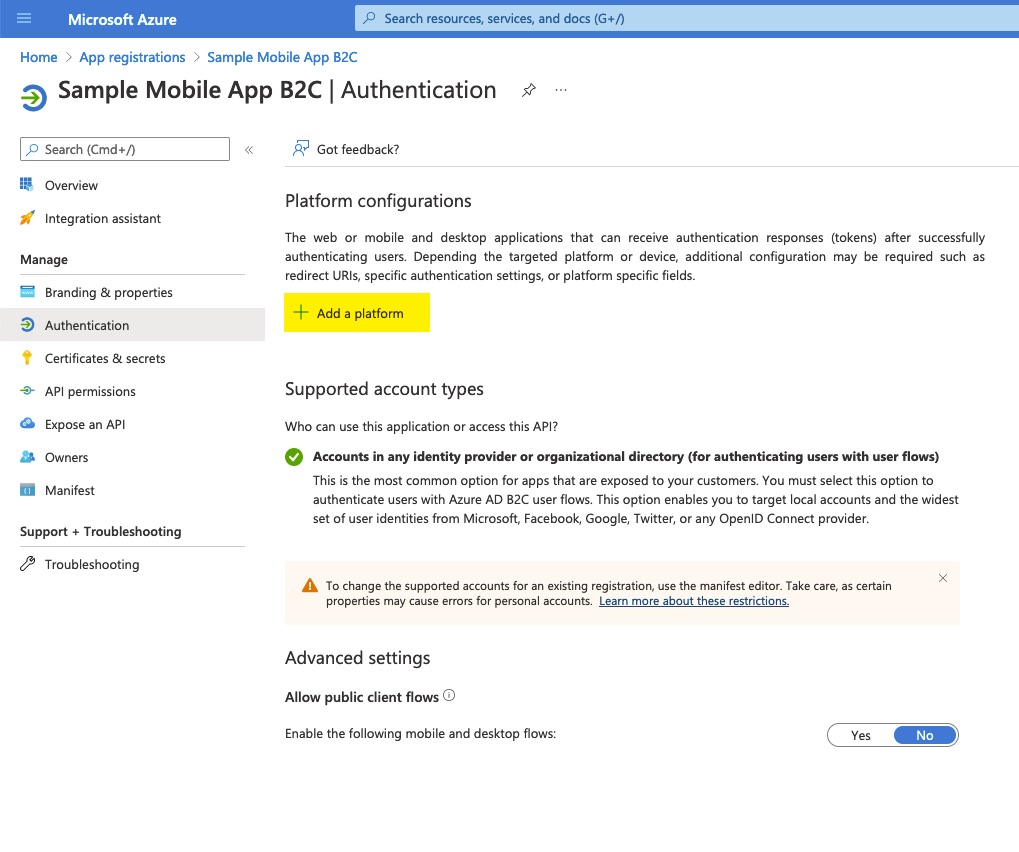Follow Learn more about these restrictions link

[x=694, y=601]
